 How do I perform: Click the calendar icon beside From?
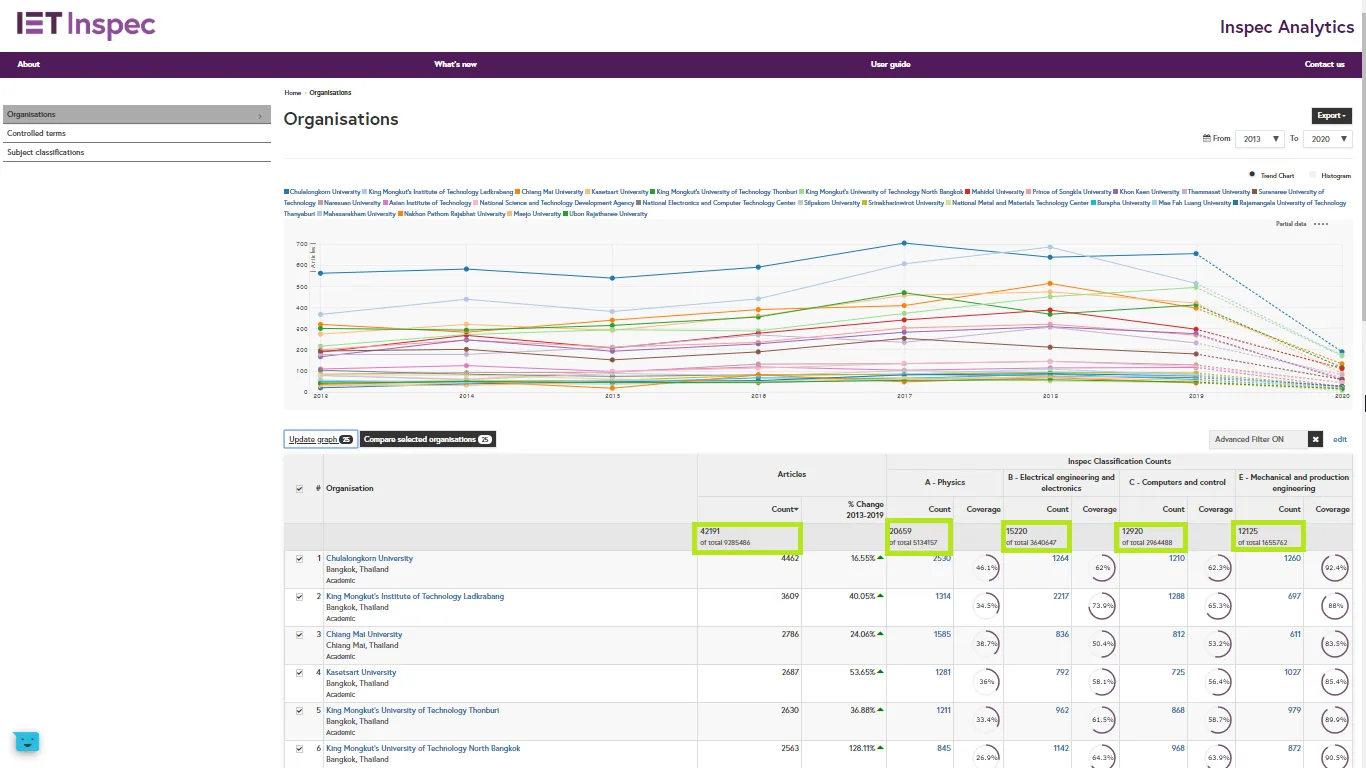(x=1206, y=139)
